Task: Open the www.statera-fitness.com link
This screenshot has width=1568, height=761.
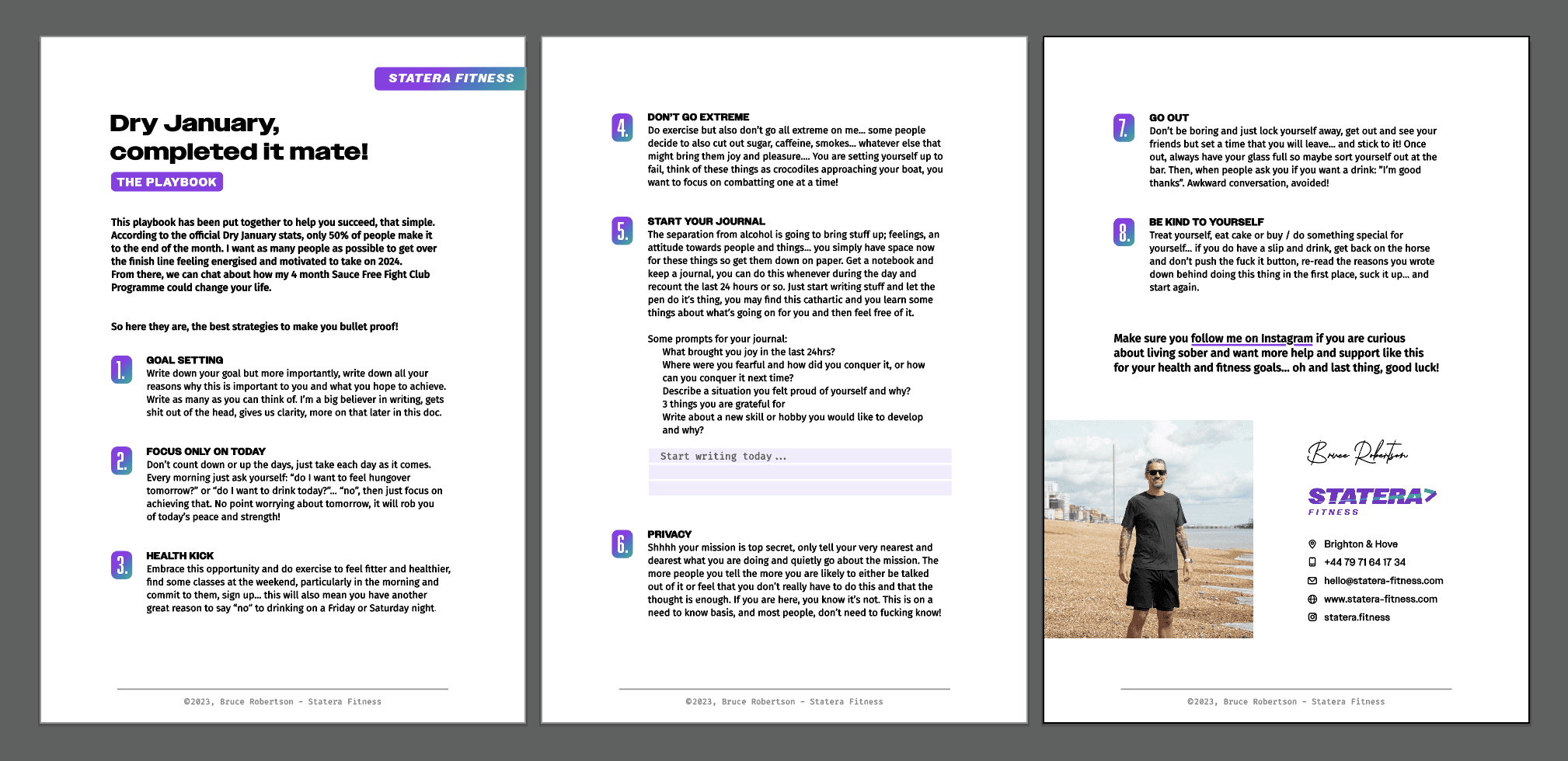Action: click(x=1381, y=599)
